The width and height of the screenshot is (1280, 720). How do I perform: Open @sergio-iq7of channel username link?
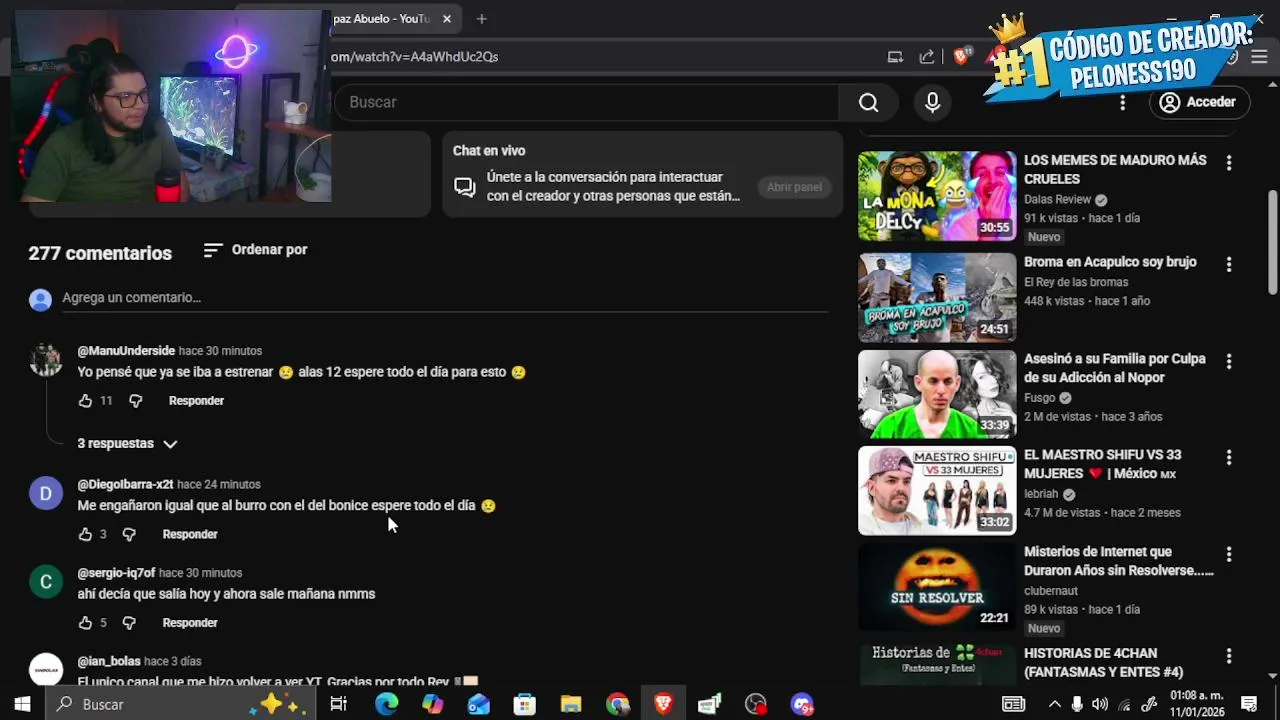(x=116, y=573)
